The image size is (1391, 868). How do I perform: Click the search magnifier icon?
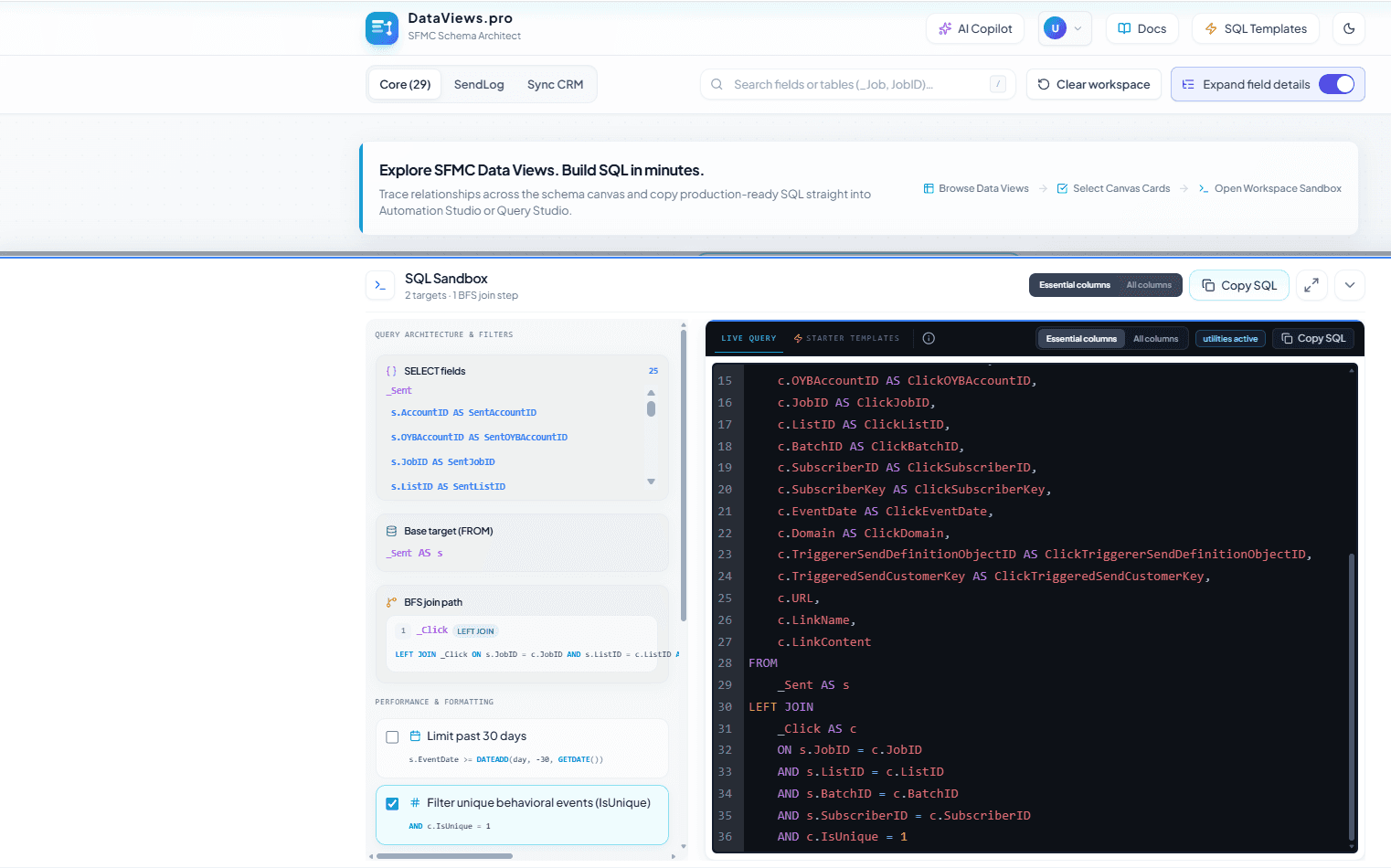pyautogui.click(x=717, y=84)
